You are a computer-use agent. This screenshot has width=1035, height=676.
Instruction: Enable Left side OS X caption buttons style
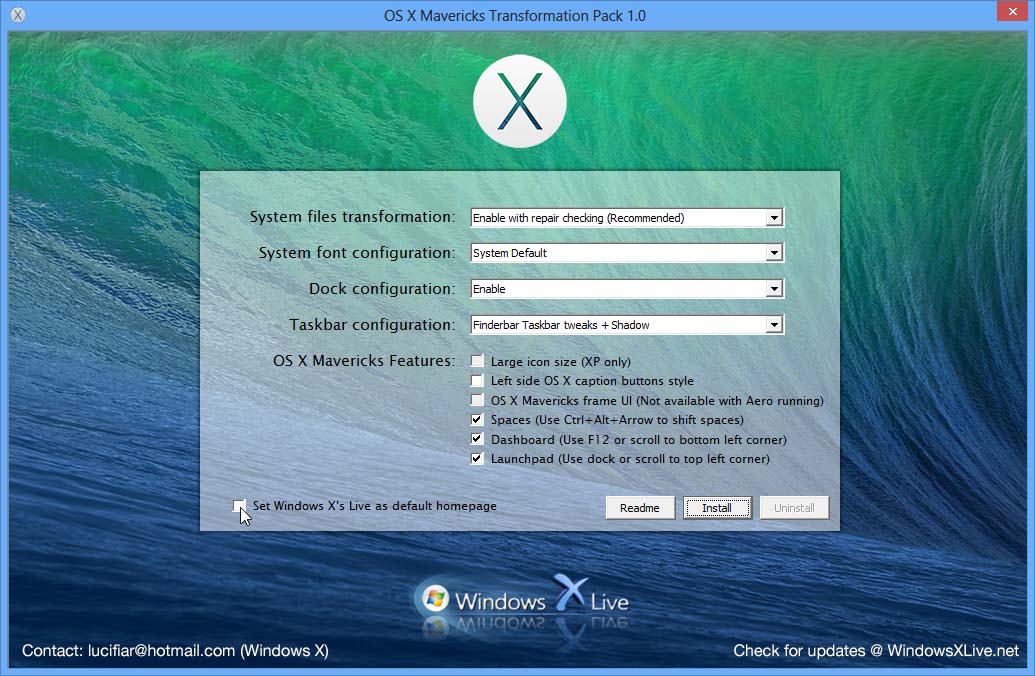[x=477, y=380]
